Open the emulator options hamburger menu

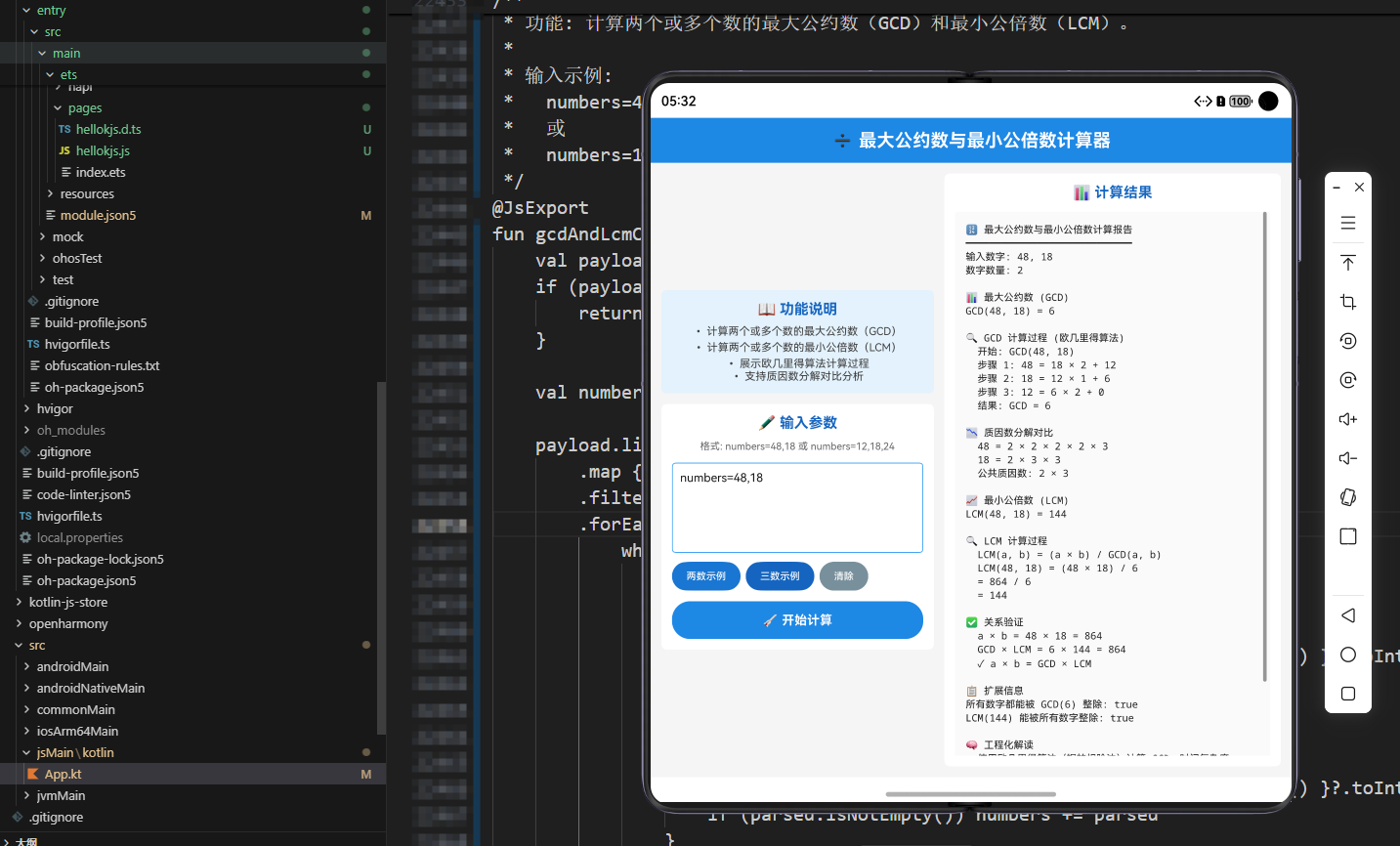pos(1347,223)
